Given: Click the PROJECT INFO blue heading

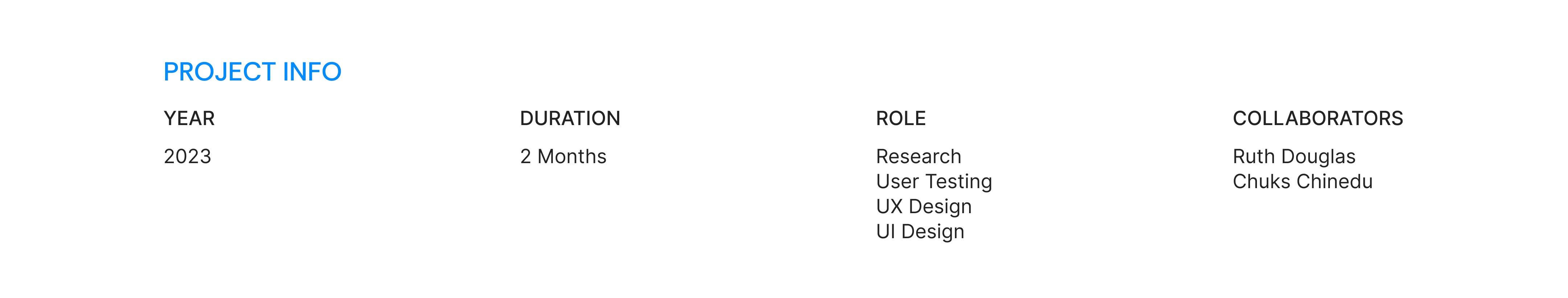Looking at the screenshot, I should point(252,72).
